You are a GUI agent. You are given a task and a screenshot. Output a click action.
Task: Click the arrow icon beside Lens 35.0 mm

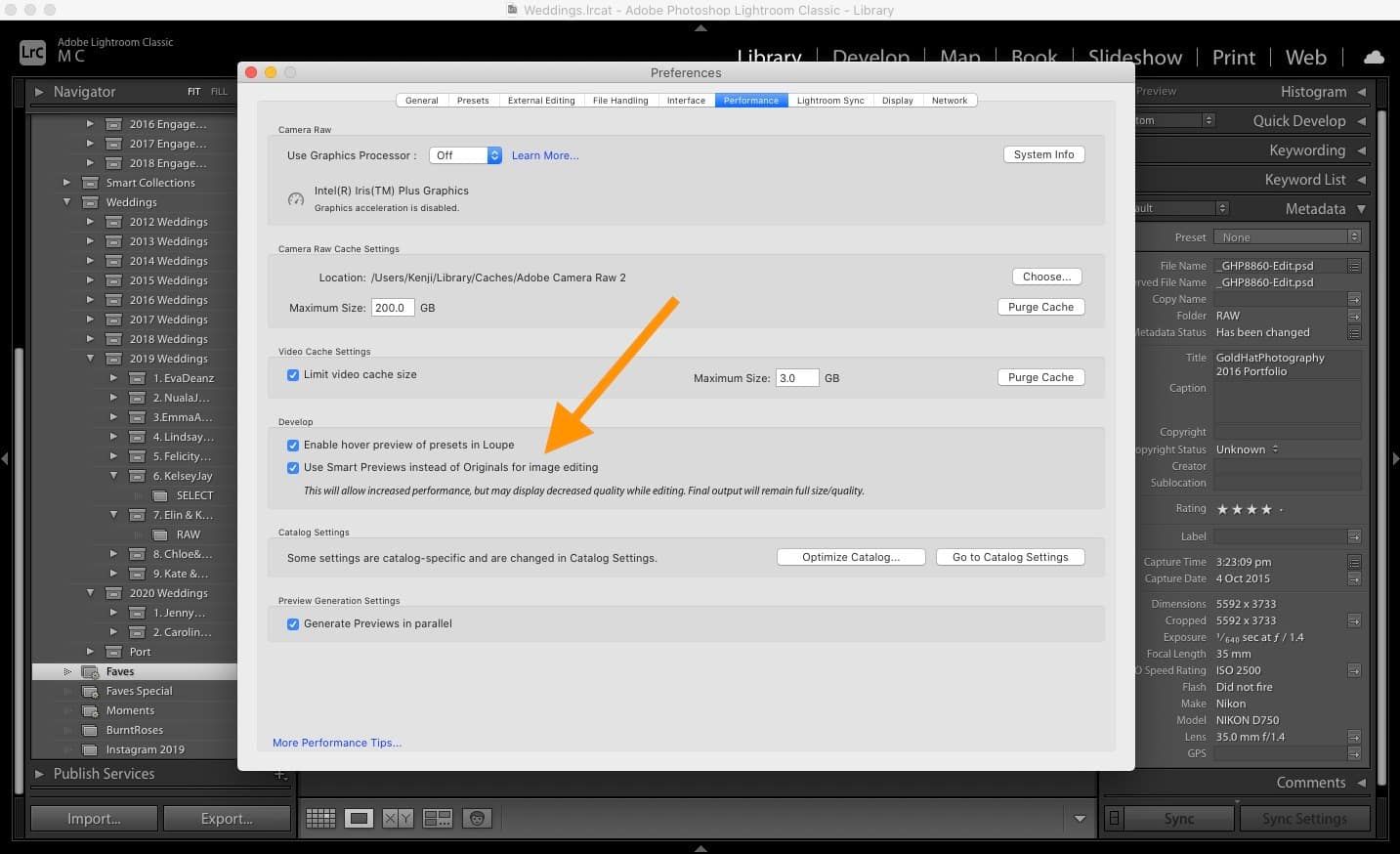[1354, 737]
